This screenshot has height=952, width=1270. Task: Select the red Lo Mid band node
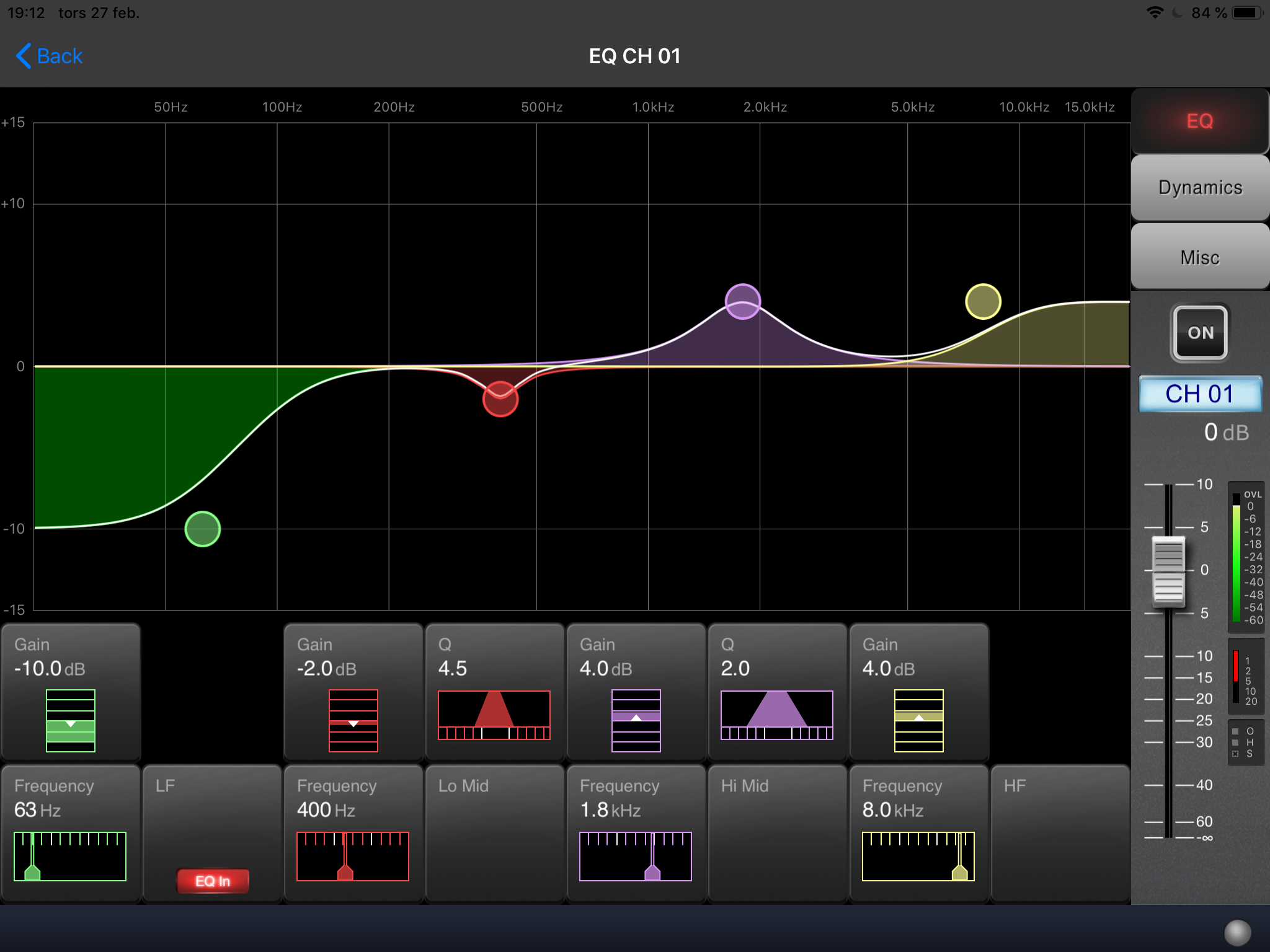tap(500, 399)
